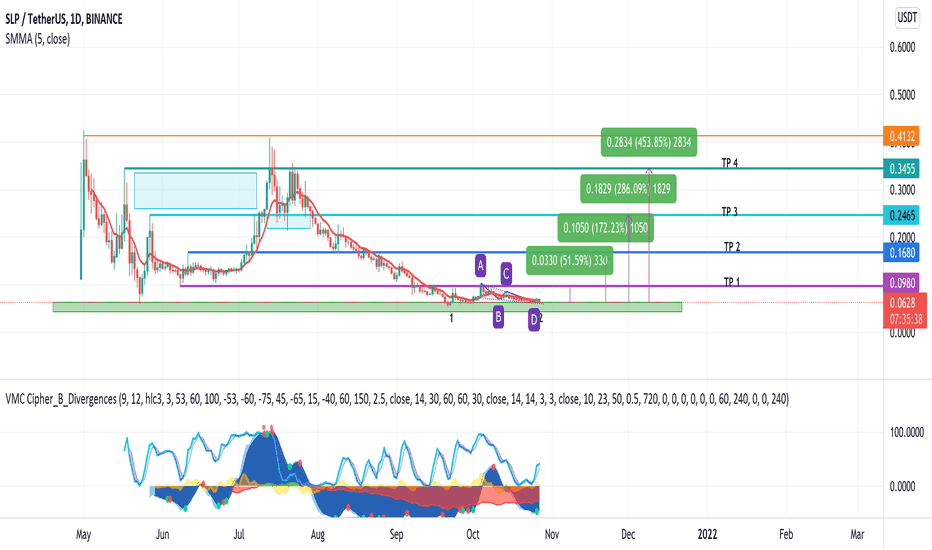The image size is (932, 550).
Task: Select the TP 4 text label
Action: (x=729, y=163)
